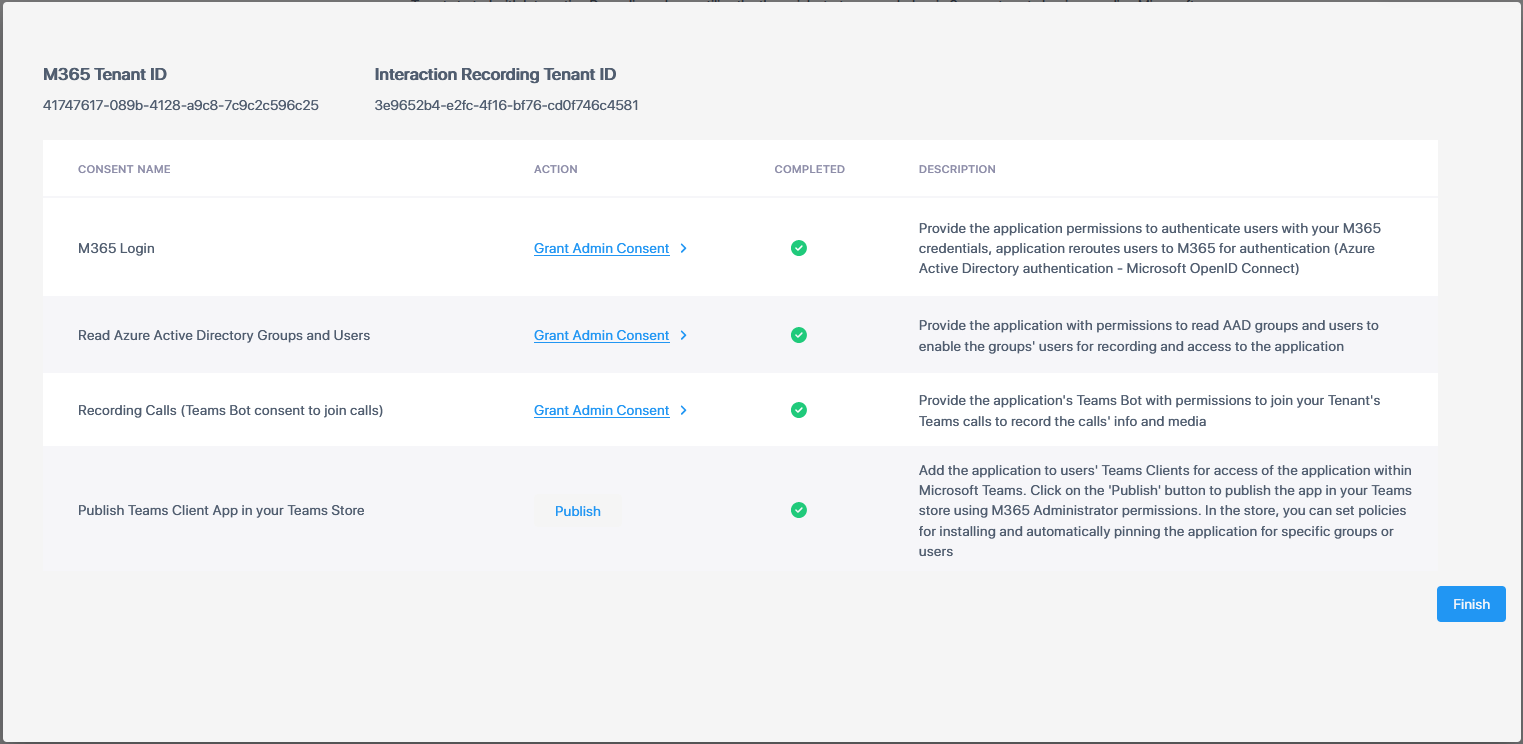Click description about Teams Bot joining Tenant's calls
Screen dimensions: 1523x744
[1150, 411]
